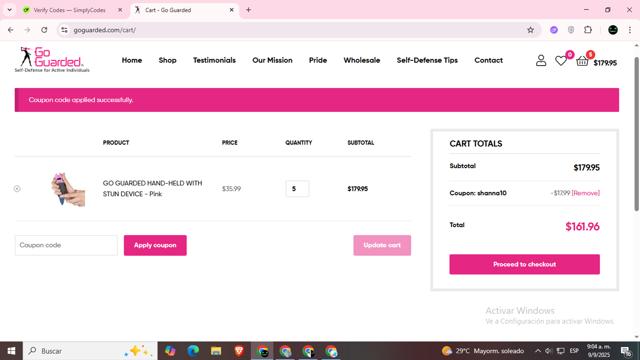Open Copilot from the taskbar
The image size is (640, 360).
pyautogui.click(x=170, y=351)
